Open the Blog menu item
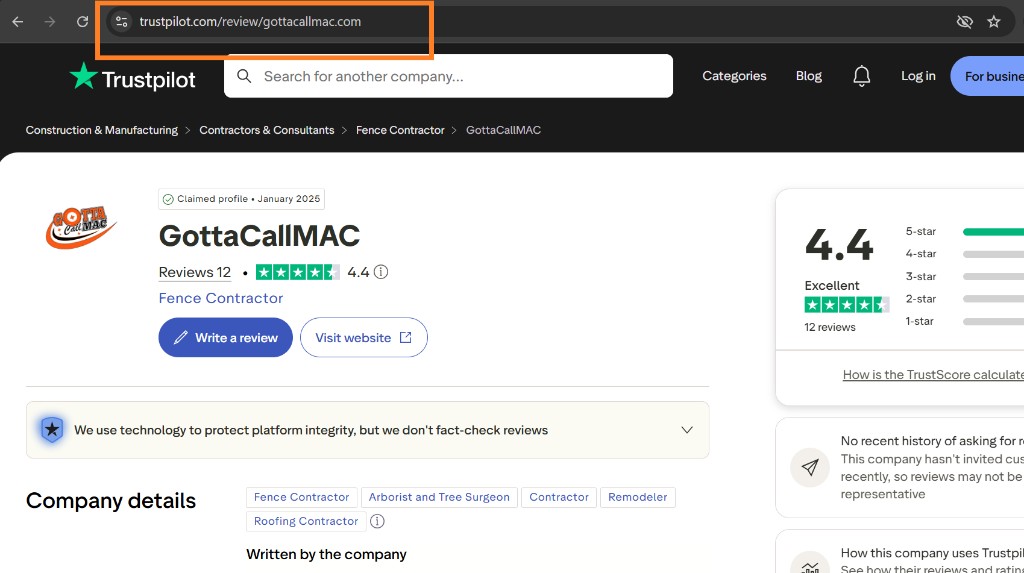This screenshot has height=573, width=1024. (808, 76)
